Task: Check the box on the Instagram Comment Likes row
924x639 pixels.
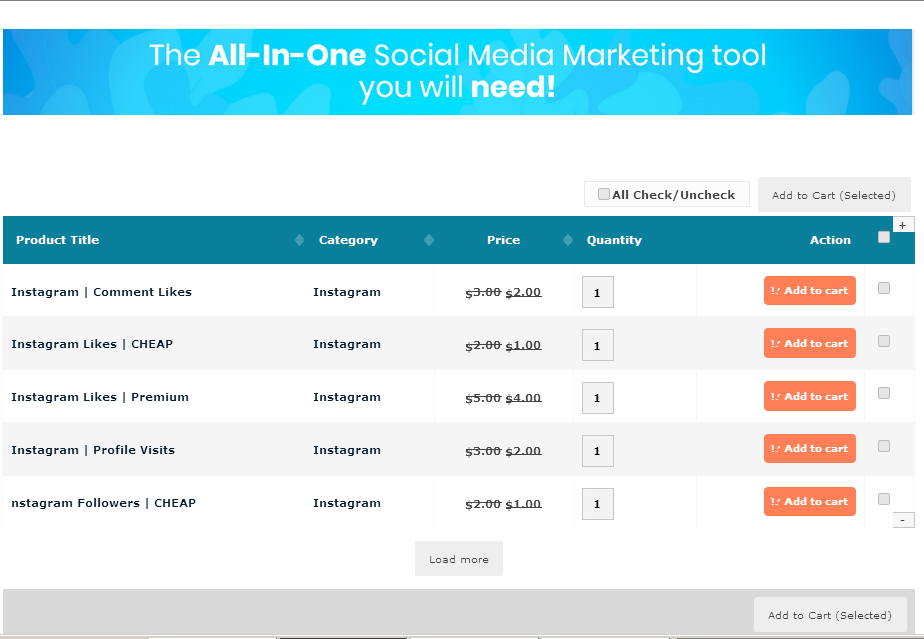Action: [883, 288]
